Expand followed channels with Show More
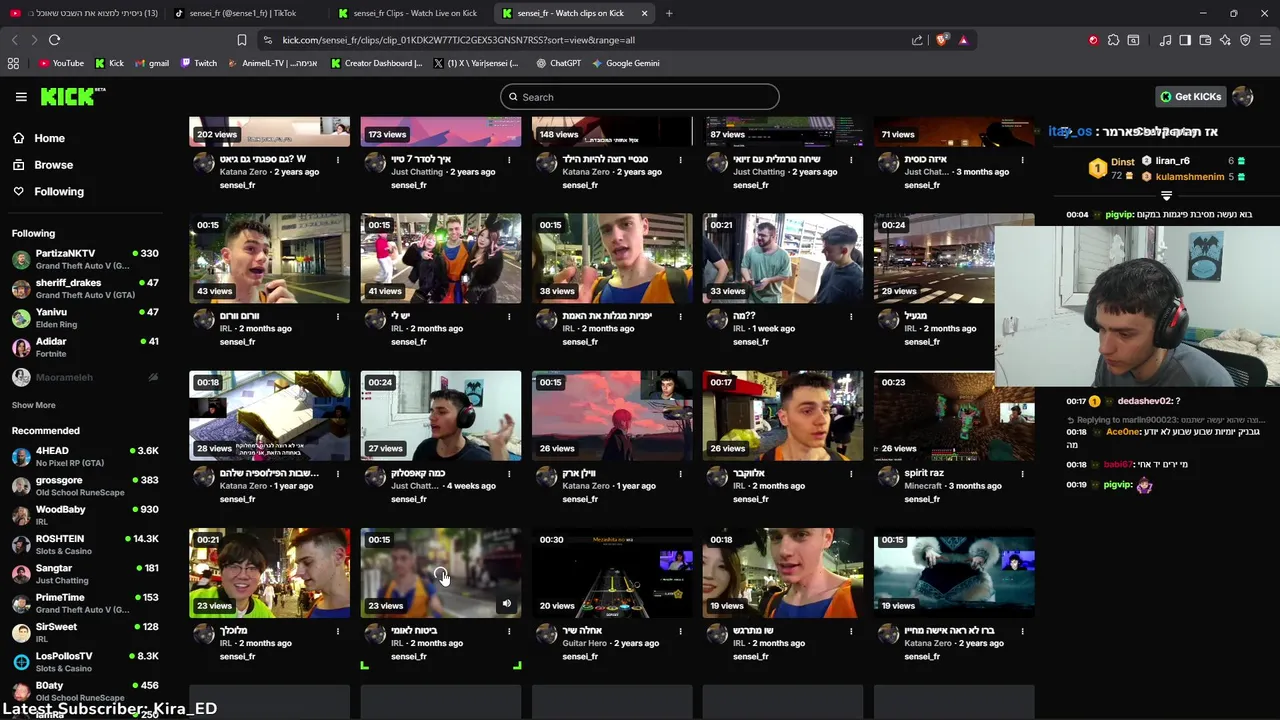1280x720 pixels. 33,405
